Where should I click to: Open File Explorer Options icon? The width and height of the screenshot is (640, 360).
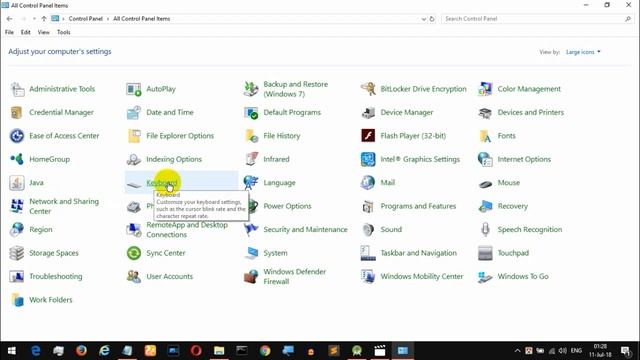click(x=134, y=136)
